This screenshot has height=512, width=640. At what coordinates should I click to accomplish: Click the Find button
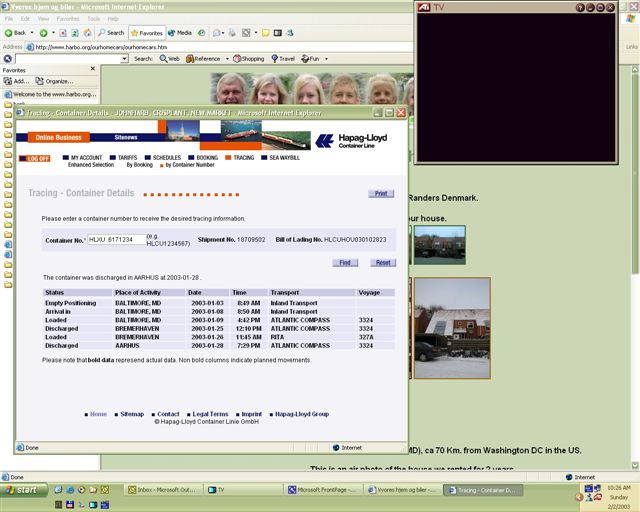tap(345, 263)
